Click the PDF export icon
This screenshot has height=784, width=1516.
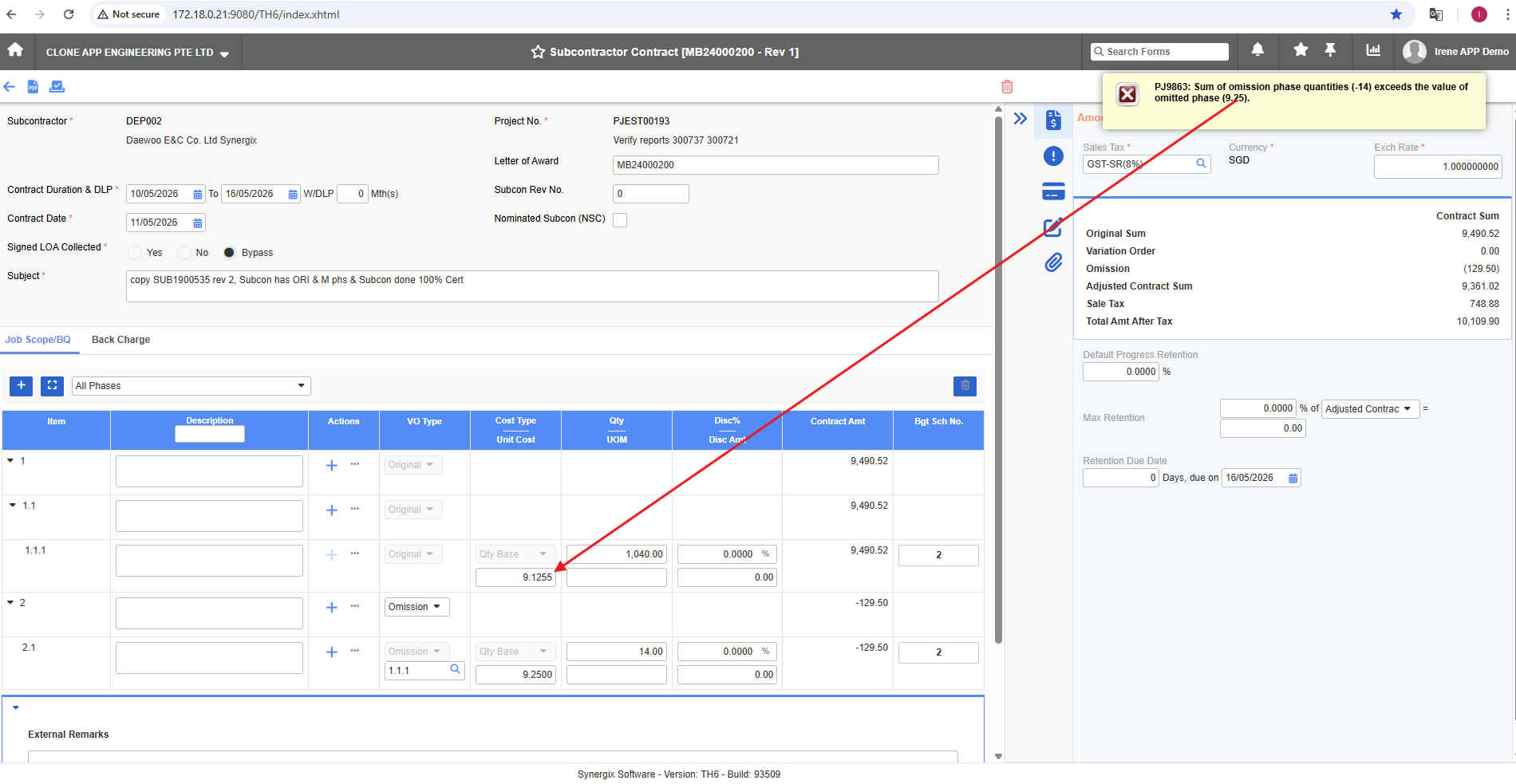[33, 86]
